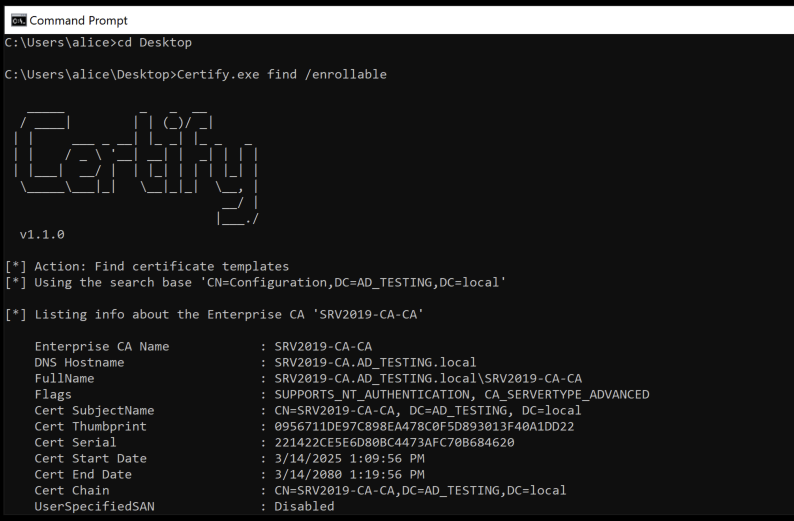This screenshot has width=794, height=521.
Task: Click the 'Using the search base' line
Action: tap(255, 283)
